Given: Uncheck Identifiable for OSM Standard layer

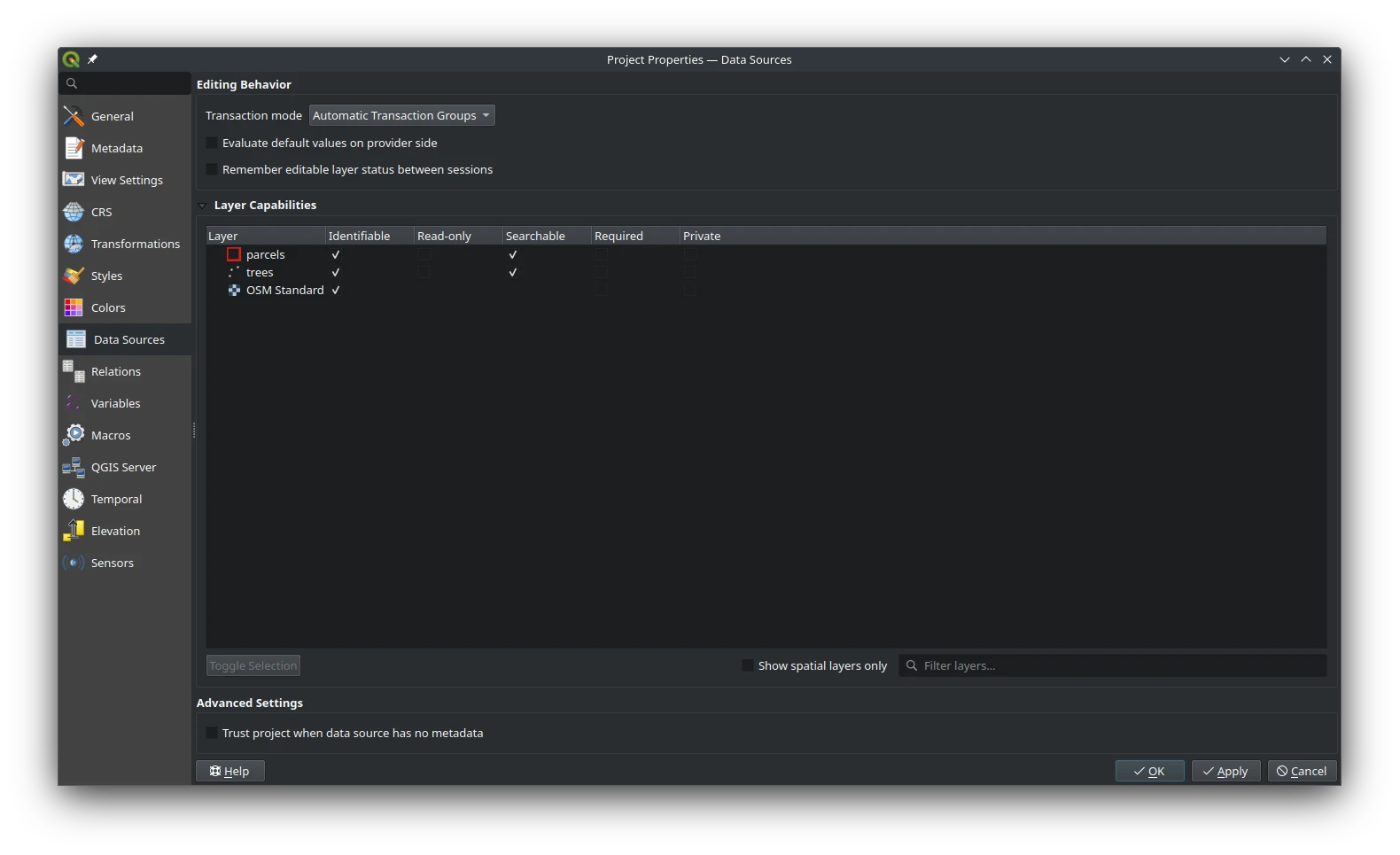Looking at the screenshot, I should click(336, 290).
